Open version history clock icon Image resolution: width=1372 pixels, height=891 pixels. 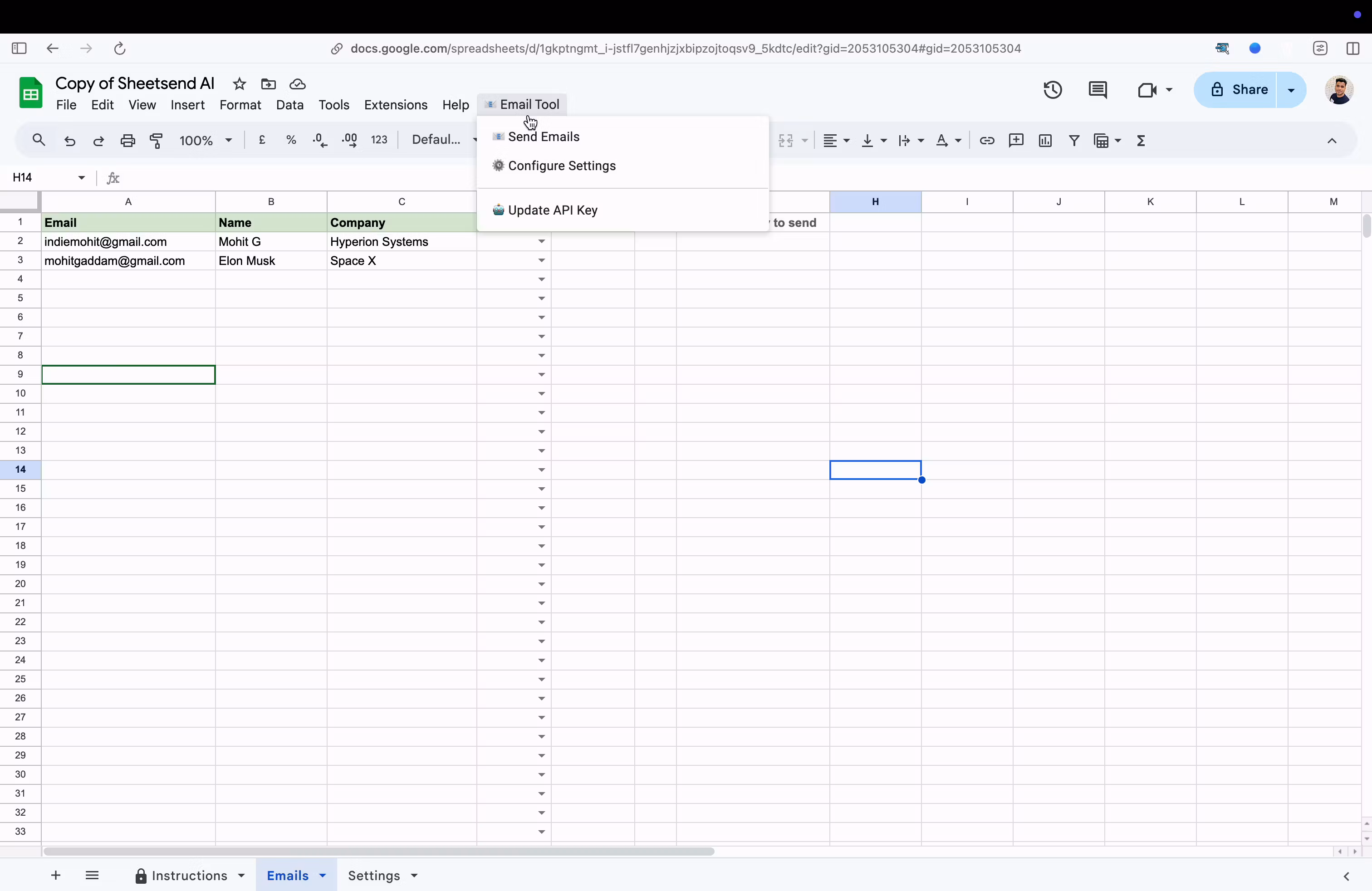pyautogui.click(x=1053, y=90)
